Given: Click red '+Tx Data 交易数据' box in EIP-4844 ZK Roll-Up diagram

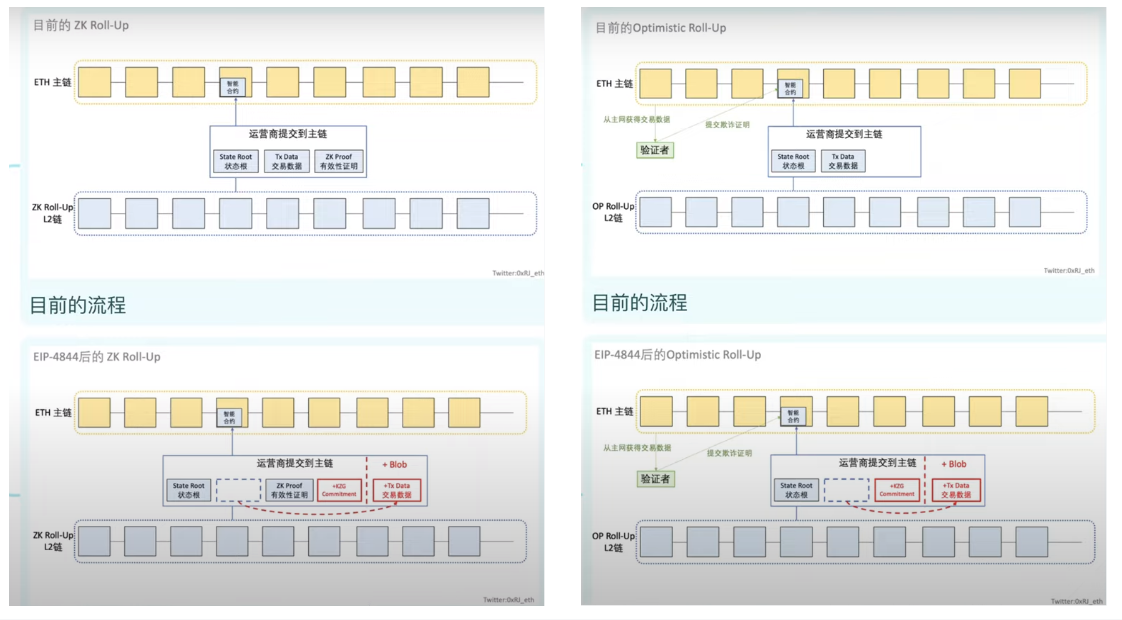Looking at the screenshot, I should pos(396,490).
